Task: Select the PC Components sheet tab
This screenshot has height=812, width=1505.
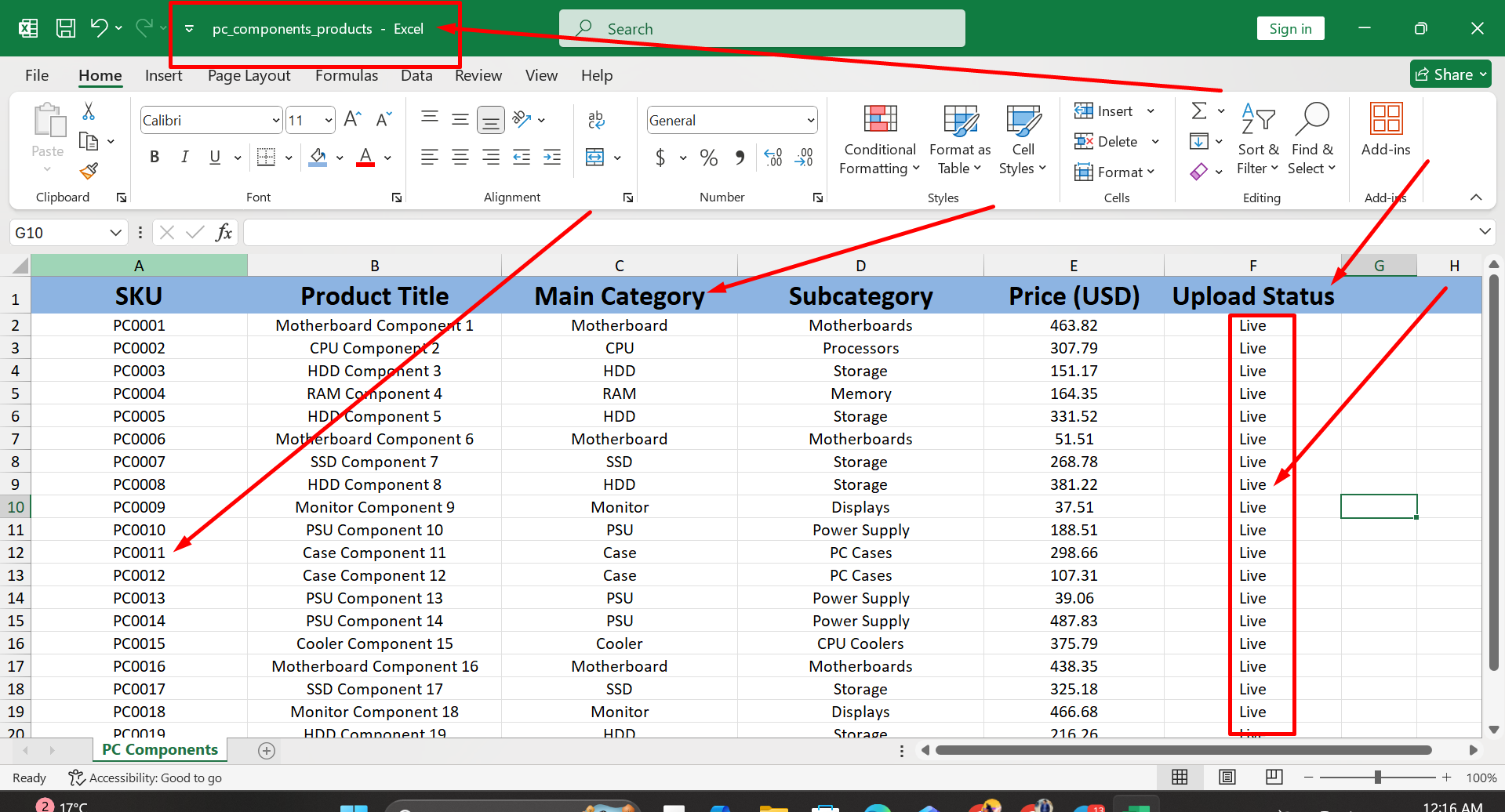Action: [x=159, y=749]
